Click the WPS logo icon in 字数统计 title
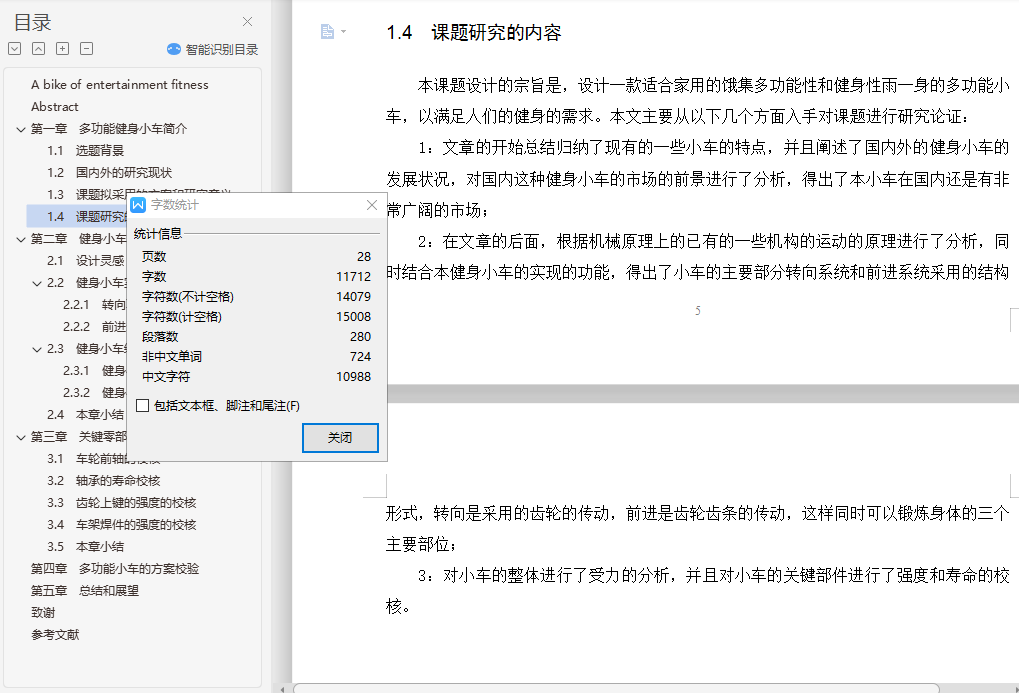1019x693 pixels. (x=138, y=205)
